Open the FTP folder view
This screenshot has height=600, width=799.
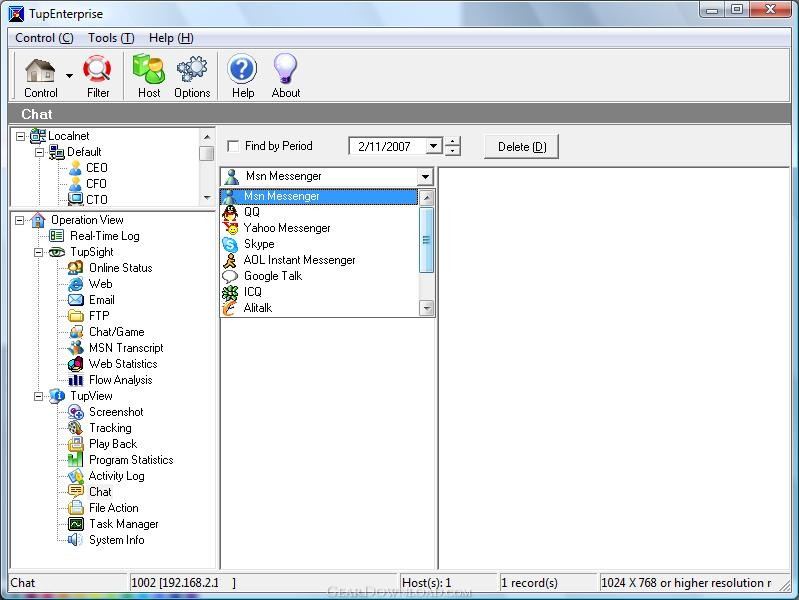(x=99, y=316)
